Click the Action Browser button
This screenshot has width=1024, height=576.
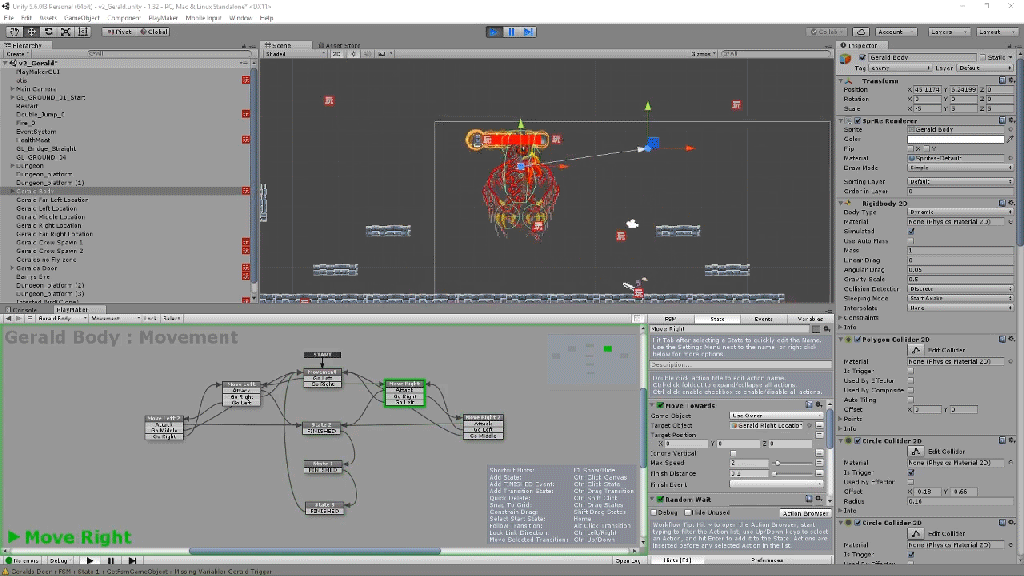pyautogui.click(x=805, y=513)
